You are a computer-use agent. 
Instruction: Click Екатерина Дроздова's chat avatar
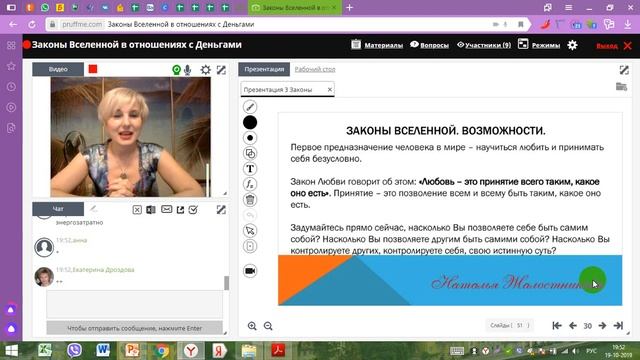(x=44, y=277)
